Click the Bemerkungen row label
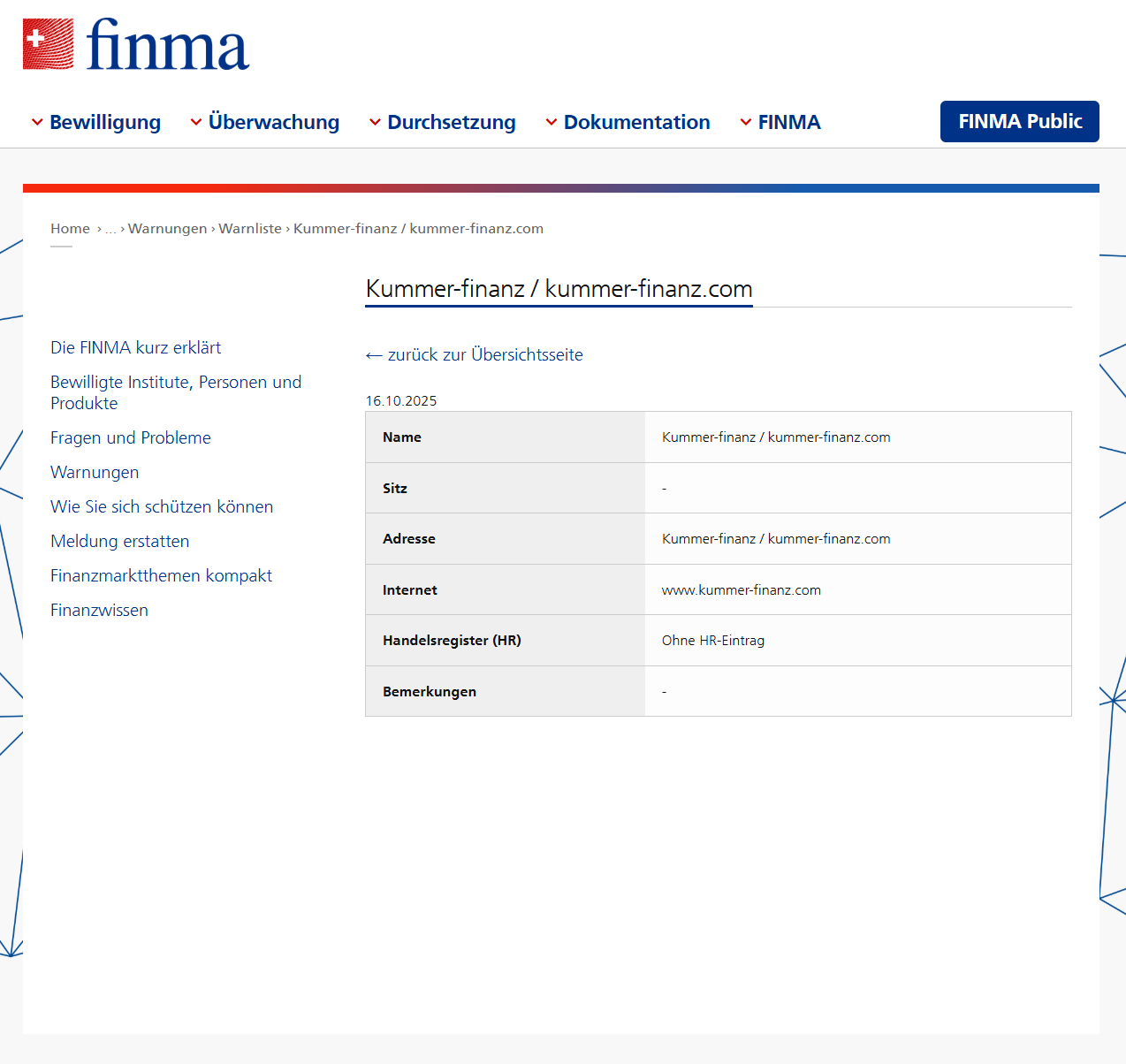This screenshot has width=1126, height=1064. (x=430, y=691)
